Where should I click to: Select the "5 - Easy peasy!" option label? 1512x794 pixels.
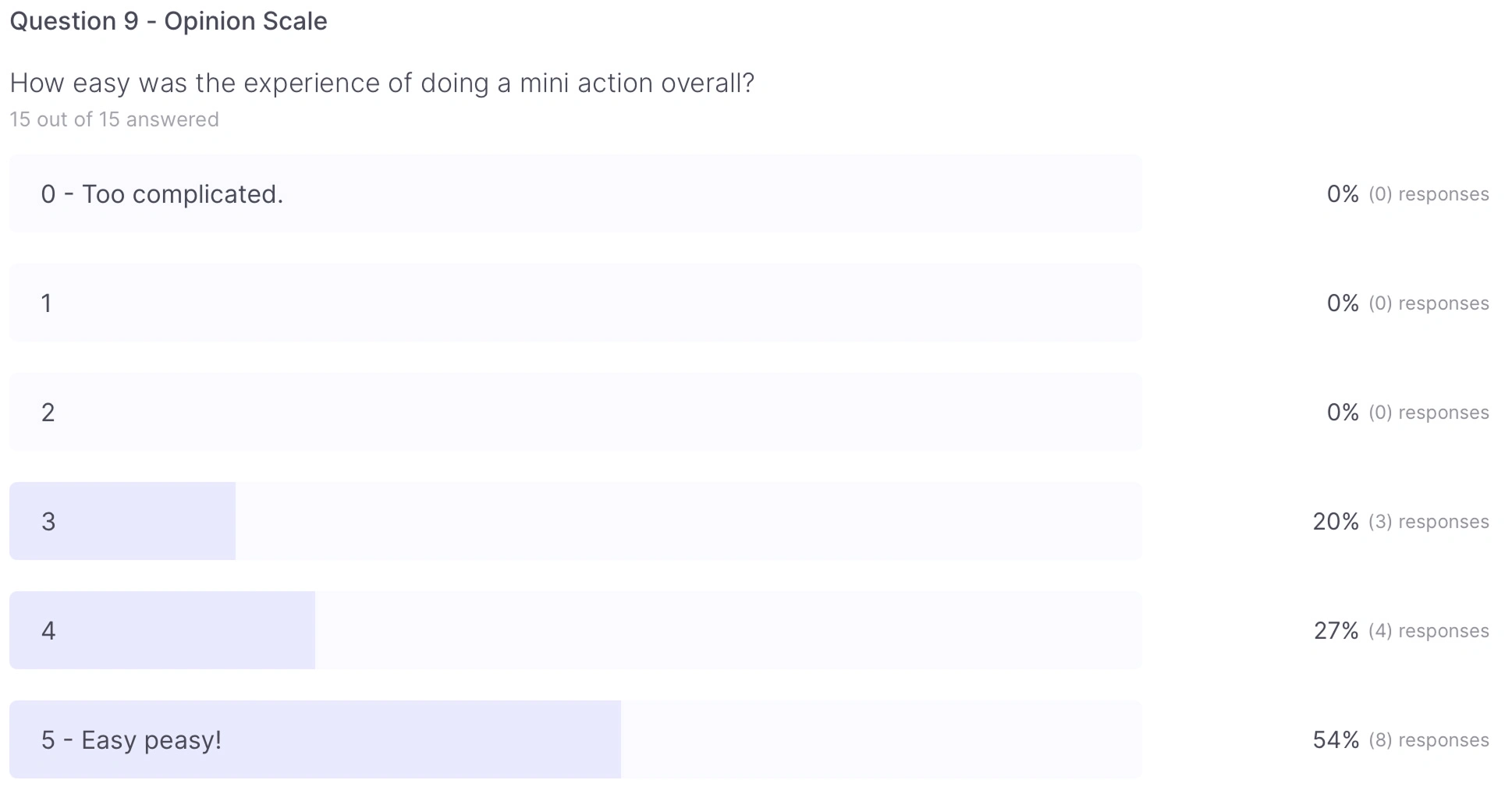point(131,740)
